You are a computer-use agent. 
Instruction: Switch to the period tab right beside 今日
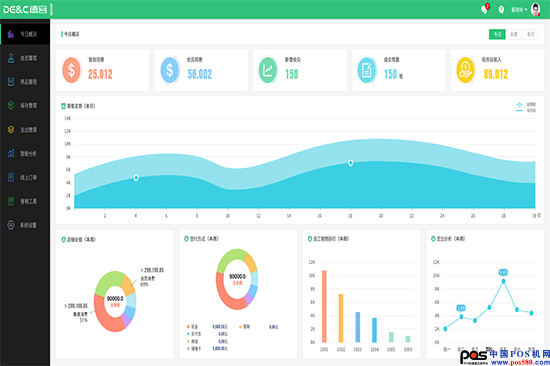tap(514, 34)
